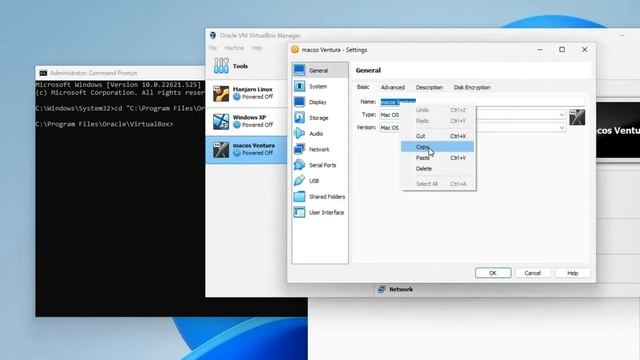Switch to the Disk Encryption tab
This screenshot has width=640, height=360.
pos(472,87)
